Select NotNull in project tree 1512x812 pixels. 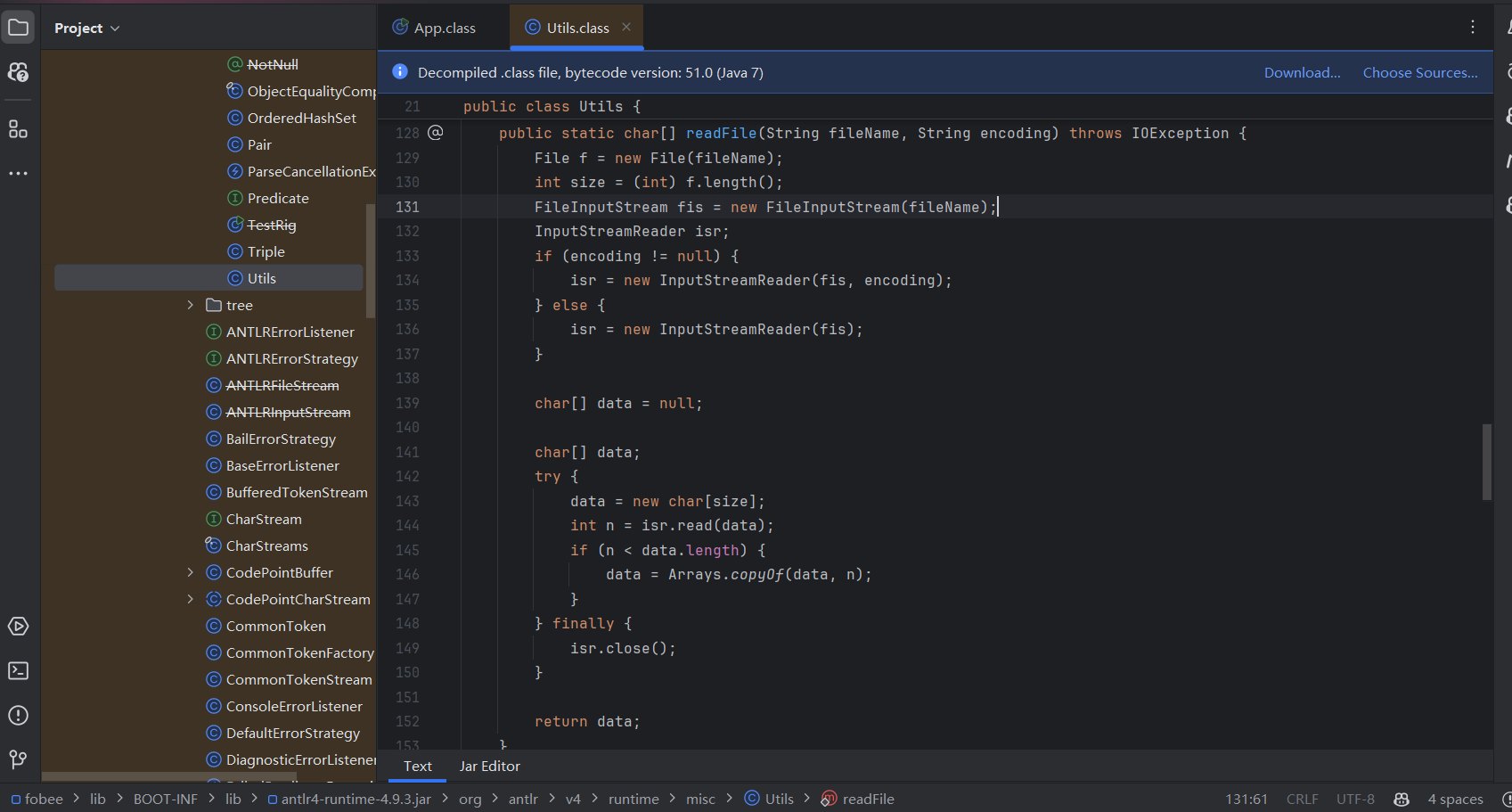(x=273, y=64)
